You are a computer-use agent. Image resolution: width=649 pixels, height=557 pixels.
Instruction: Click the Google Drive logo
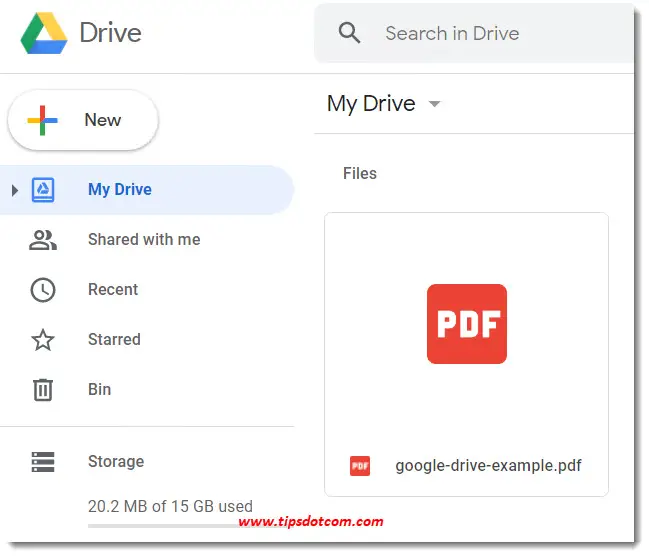click(x=44, y=33)
